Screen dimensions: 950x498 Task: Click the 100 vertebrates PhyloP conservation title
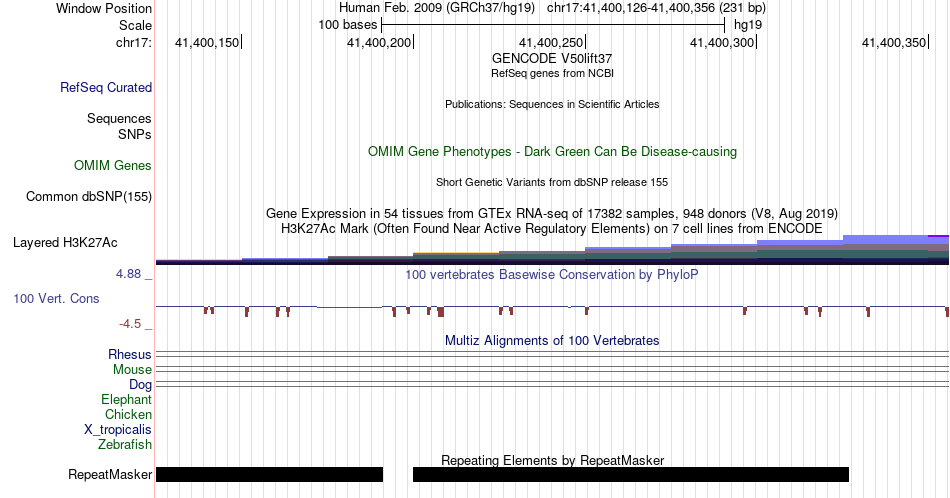coord(552,274)
